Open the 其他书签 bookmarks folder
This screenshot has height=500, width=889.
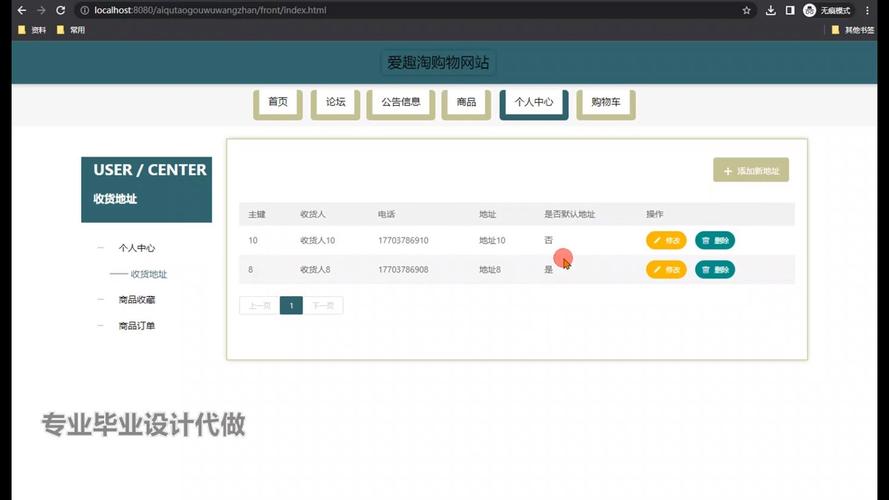[x=851, y=30]
